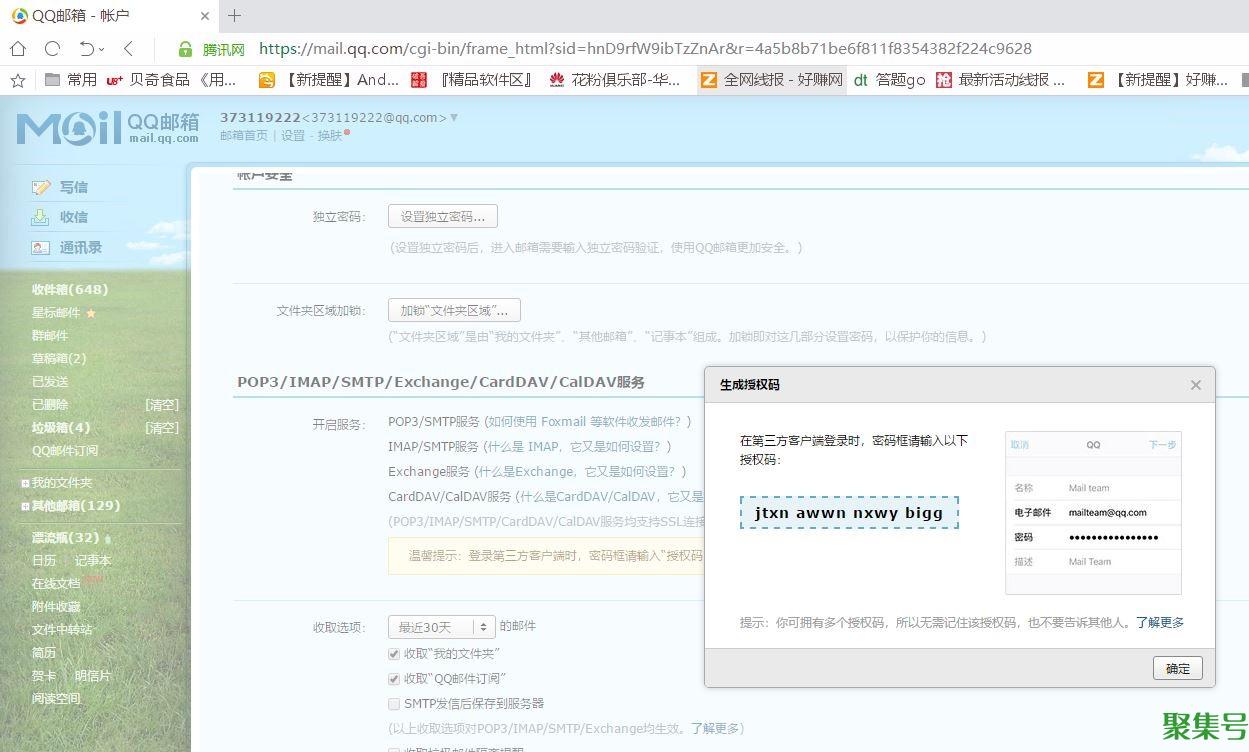Close the 生成授权码 dialog
Screen dimensions: 1249x752
1195,385
